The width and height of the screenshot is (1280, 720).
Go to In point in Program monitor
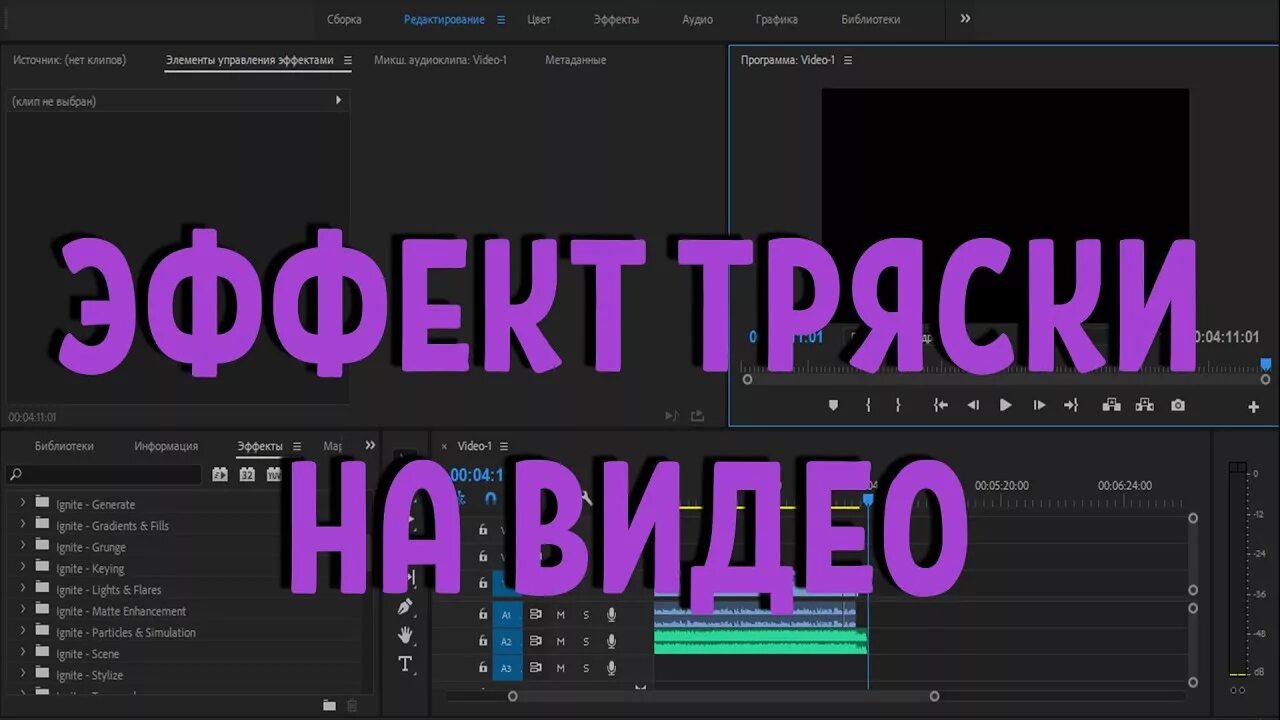940,405
